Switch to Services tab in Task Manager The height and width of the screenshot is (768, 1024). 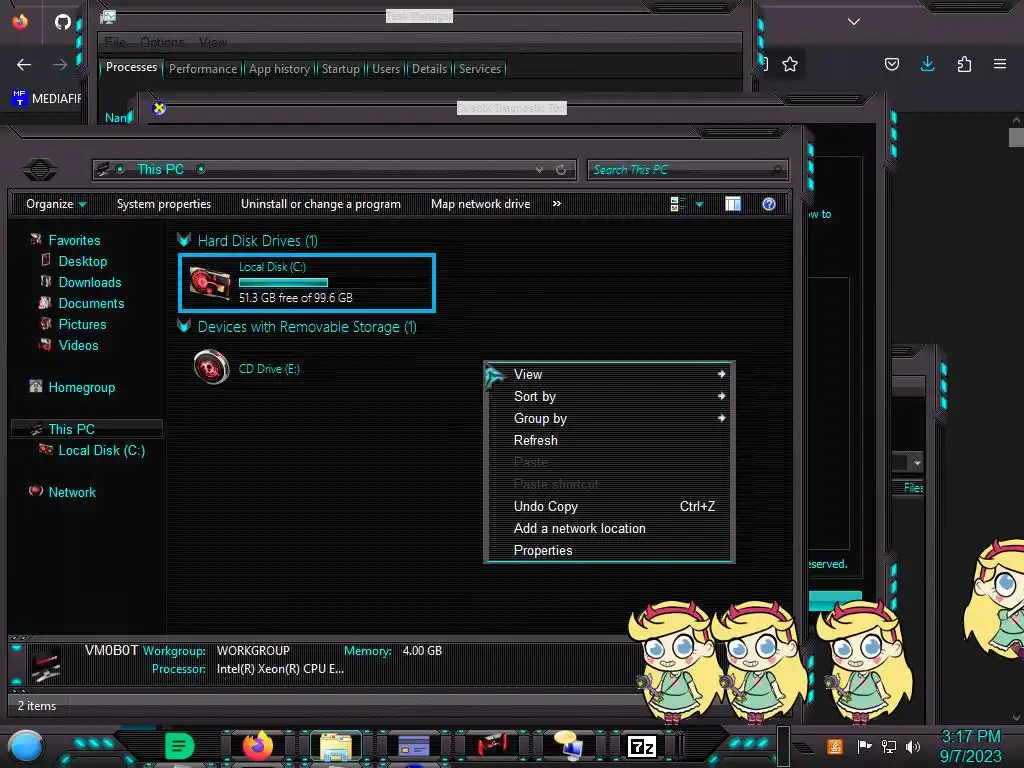coord(479,69)
